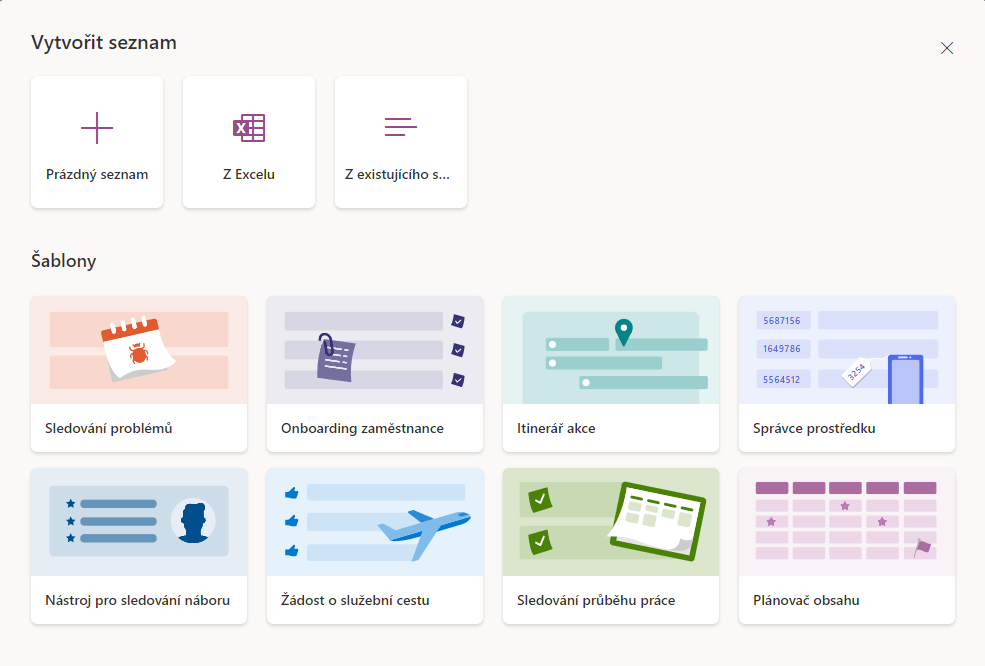This screenshot has height=666, width=985.
Task: Click the purple content calendar thumbnail
Action: coord(847,522)
